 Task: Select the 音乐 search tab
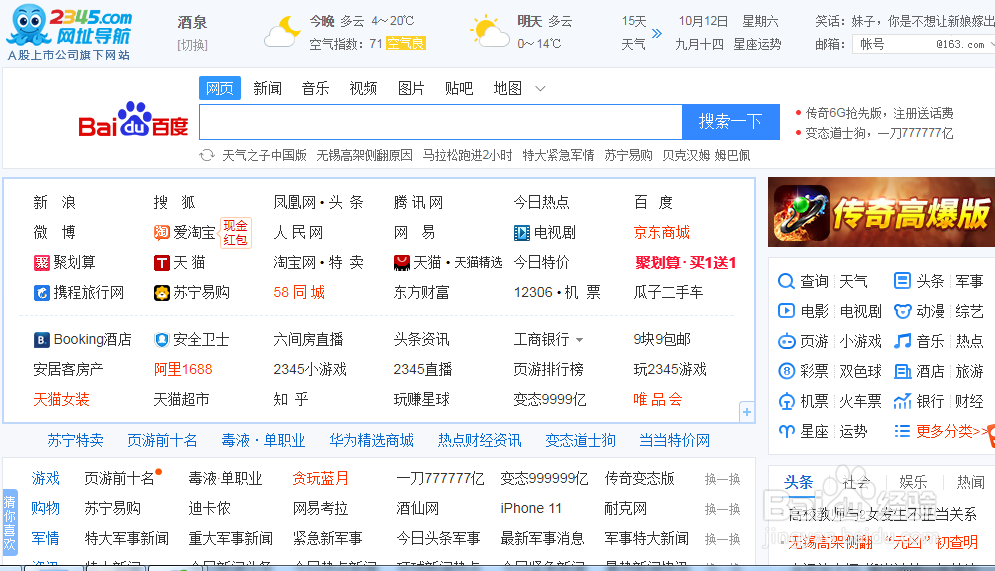click(x=315, y=88)
